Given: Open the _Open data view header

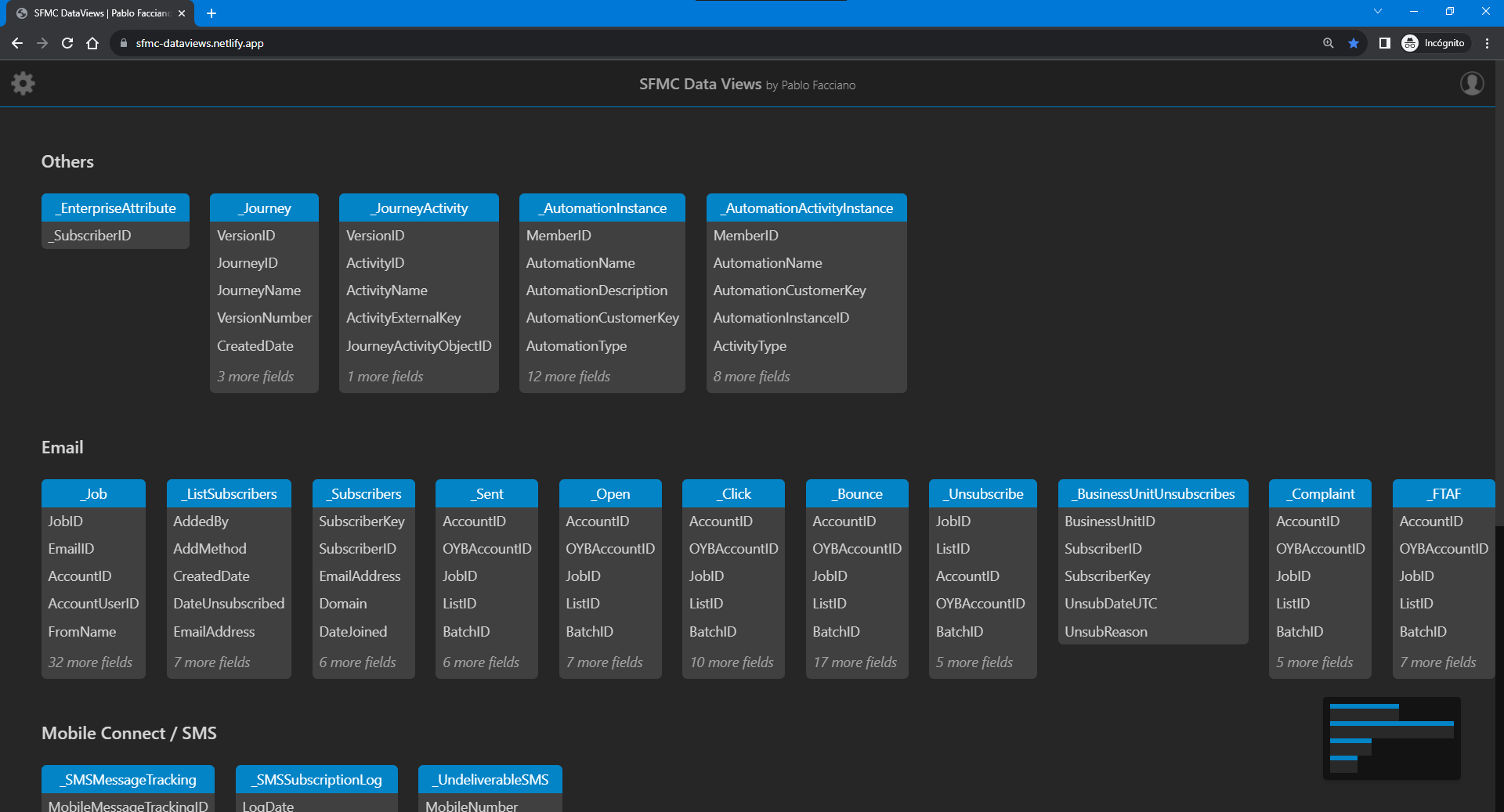Looking at the screenshot, I should pos(610,493).
